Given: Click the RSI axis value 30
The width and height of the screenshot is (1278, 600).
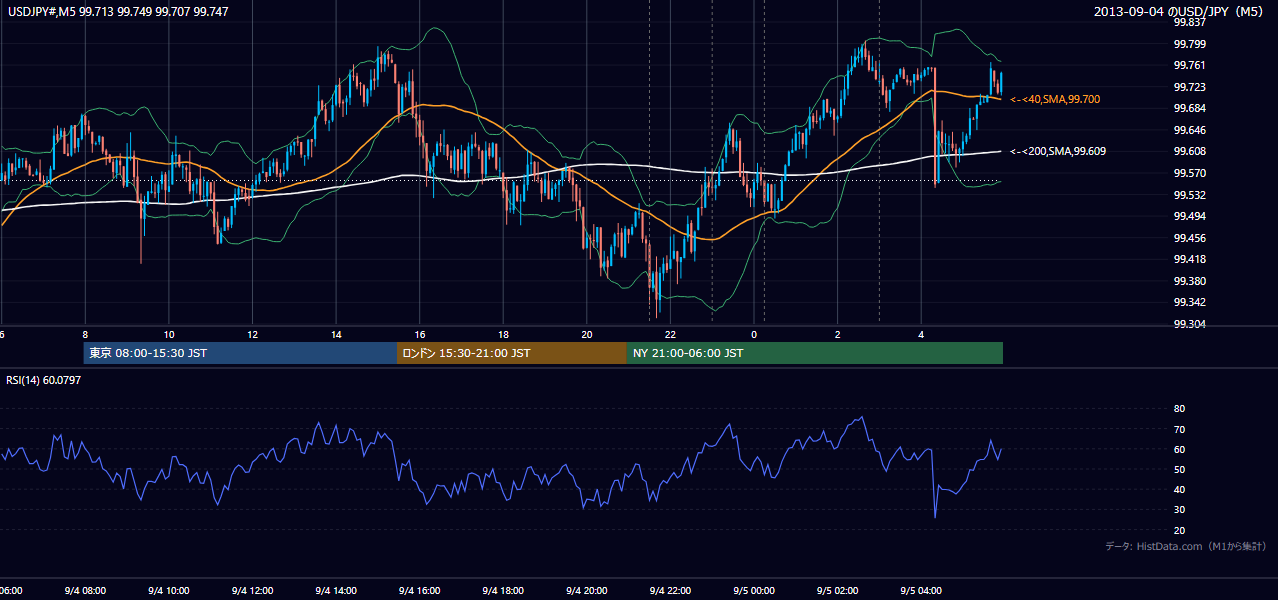Looking at the screenshot, I should pos(1179,510).
